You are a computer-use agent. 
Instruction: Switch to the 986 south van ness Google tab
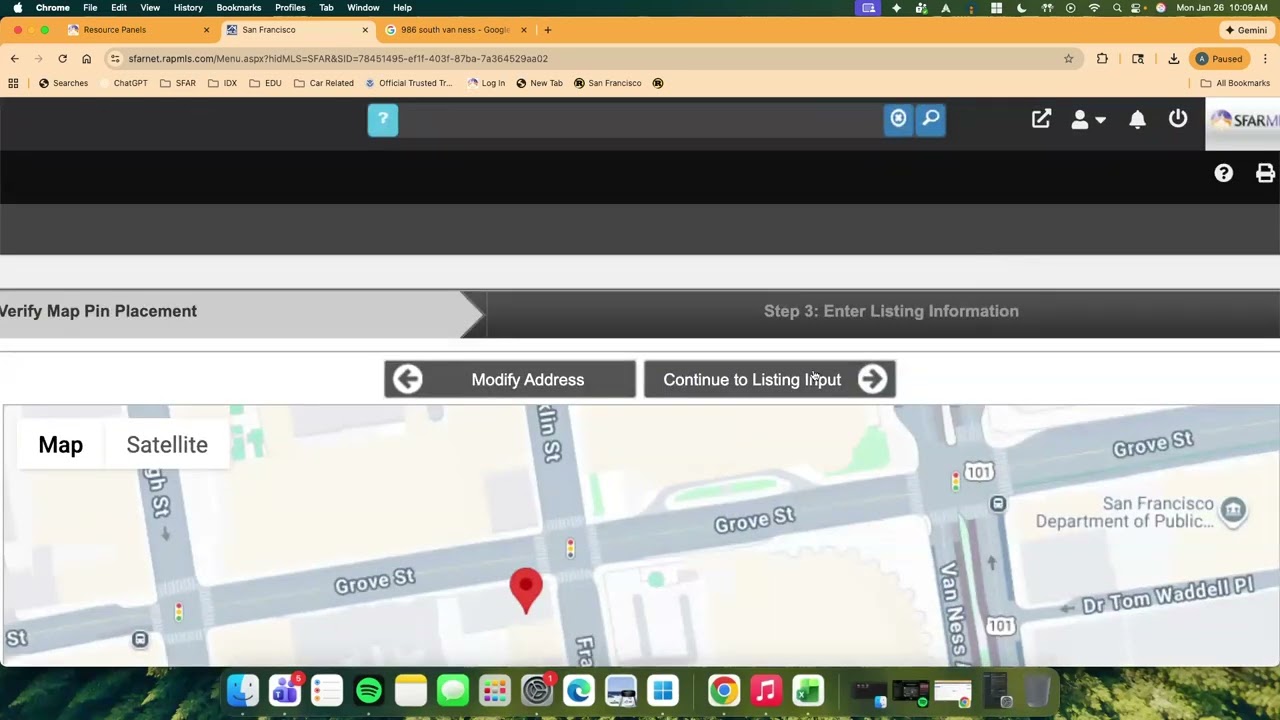pos(455,30)
